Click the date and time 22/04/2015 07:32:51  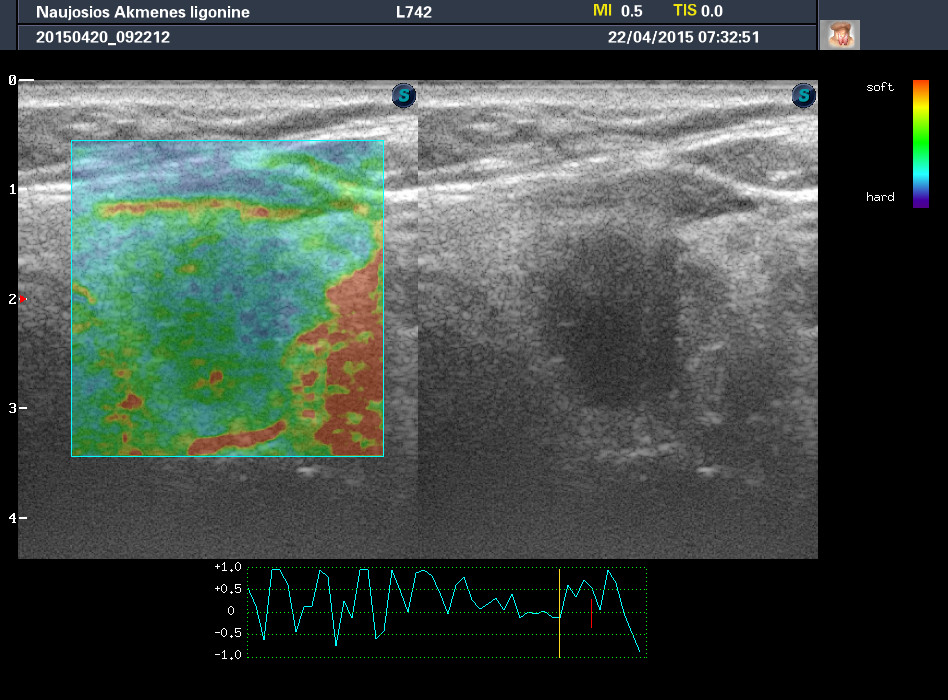point(683,37)
